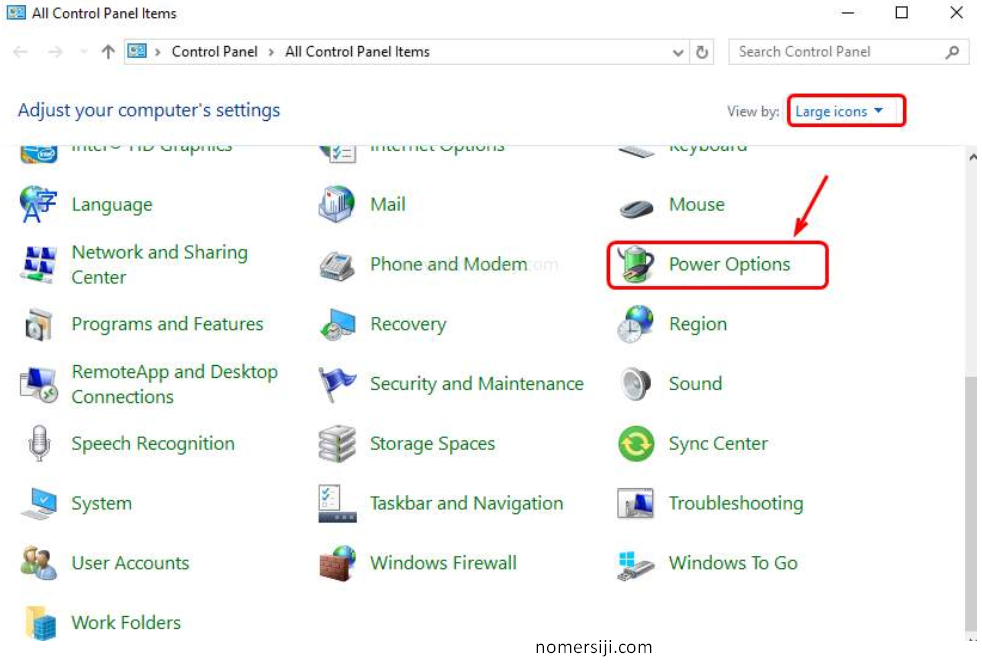Open the Taskbar and Navigation link text

(x=467, y=504)
